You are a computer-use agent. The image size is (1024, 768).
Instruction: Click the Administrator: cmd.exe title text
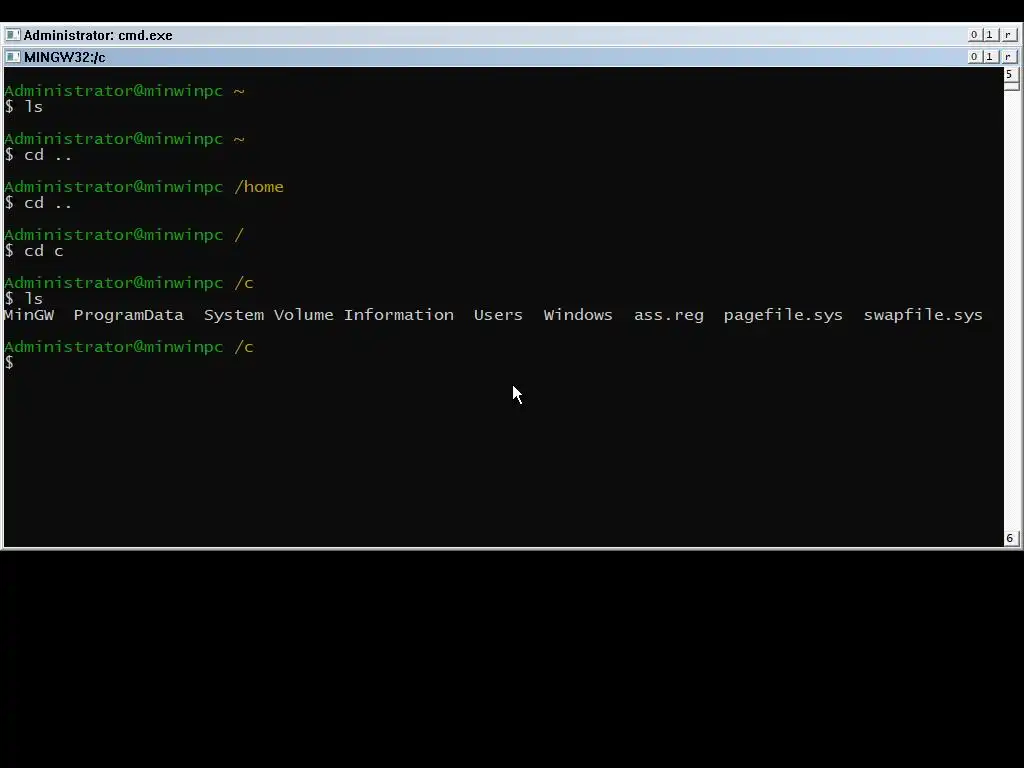click(x=98, y=35)
